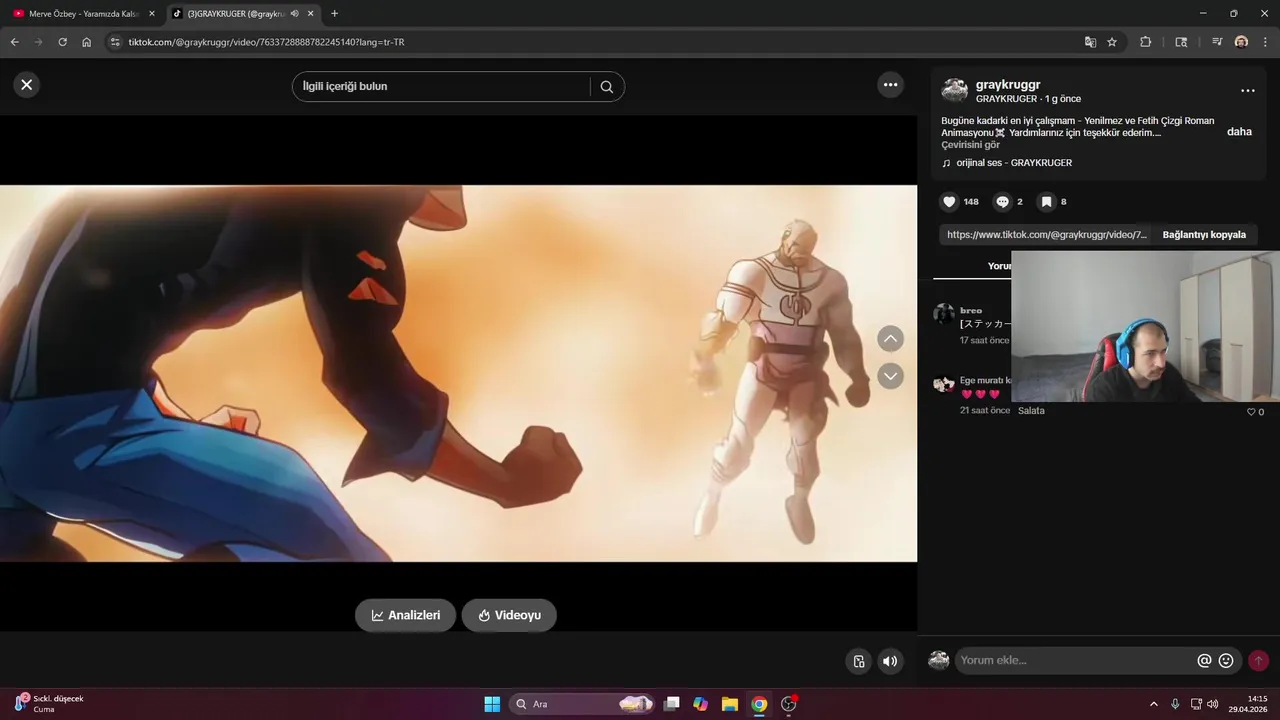The image size is (1280, 720).
Task: Open Ege muratı commenter avatar
Action: (x=944, y=384)
